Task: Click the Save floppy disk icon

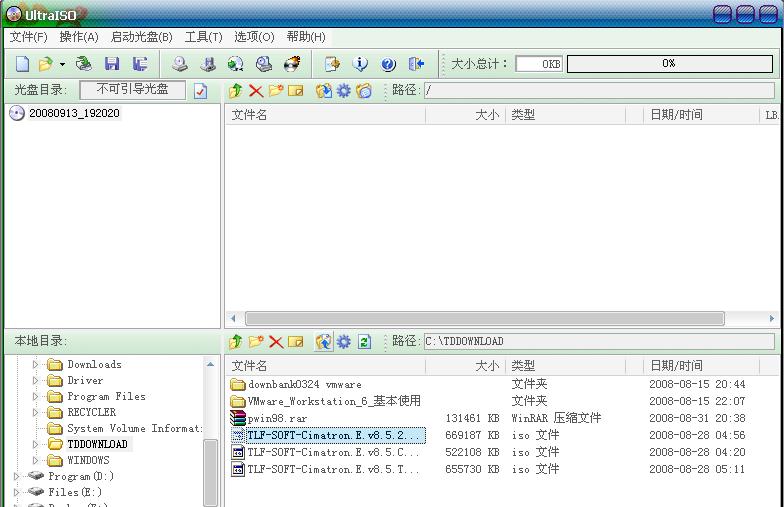Action: click(x=112, y=64)
